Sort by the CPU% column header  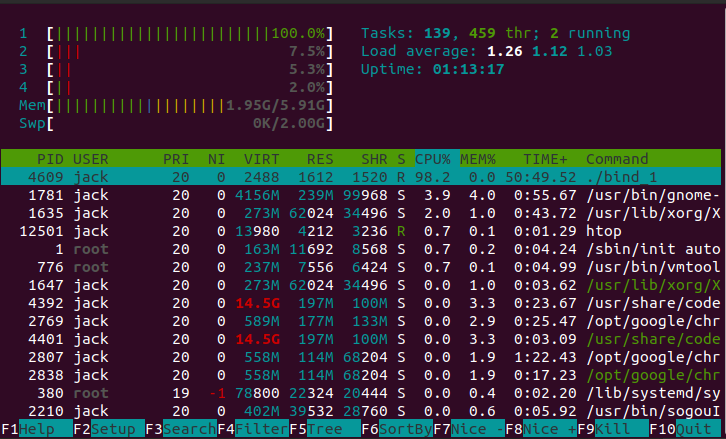pyautogui.click(x=435, y=159)
